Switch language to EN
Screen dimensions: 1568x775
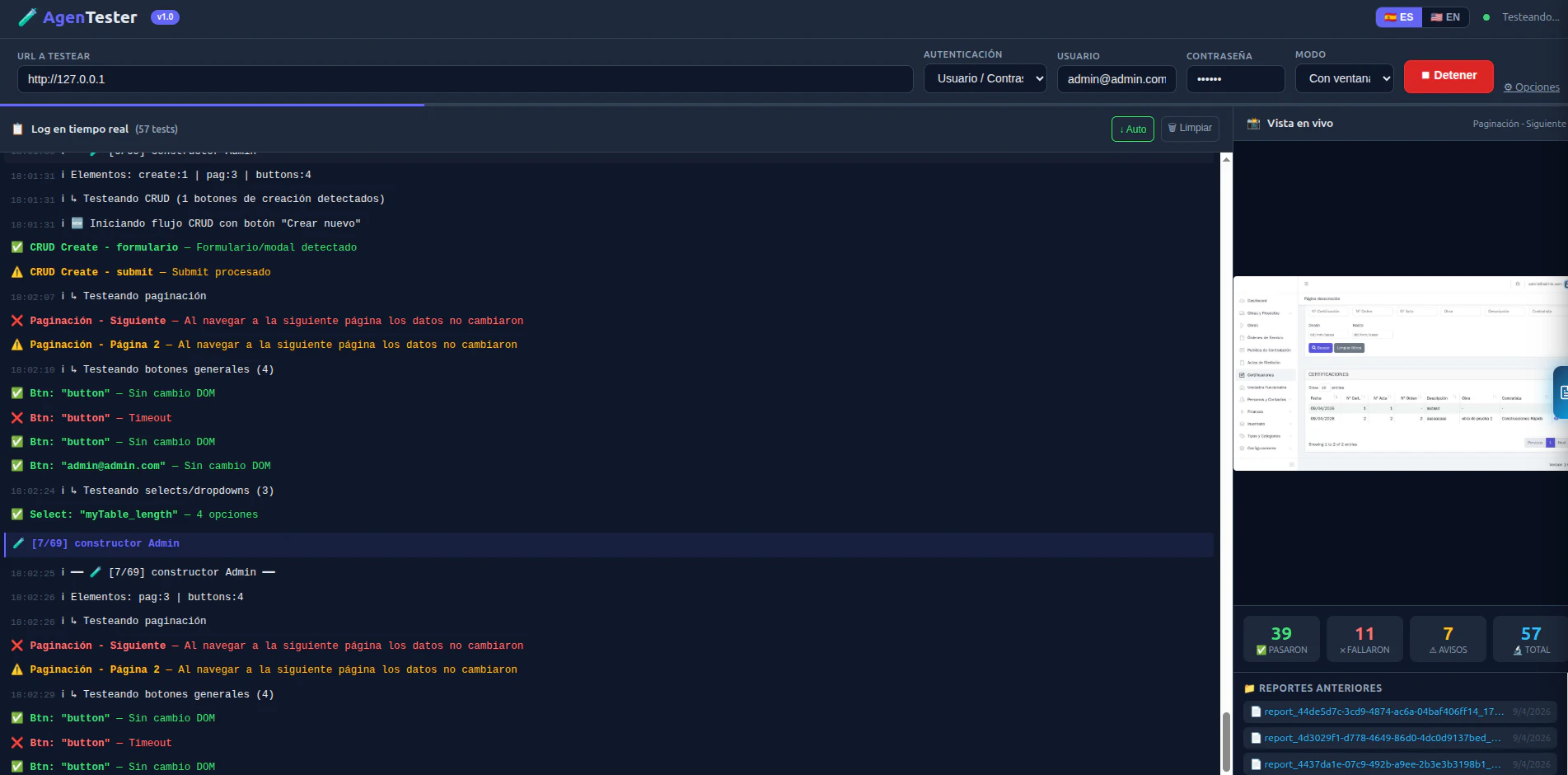(1446, 16)
